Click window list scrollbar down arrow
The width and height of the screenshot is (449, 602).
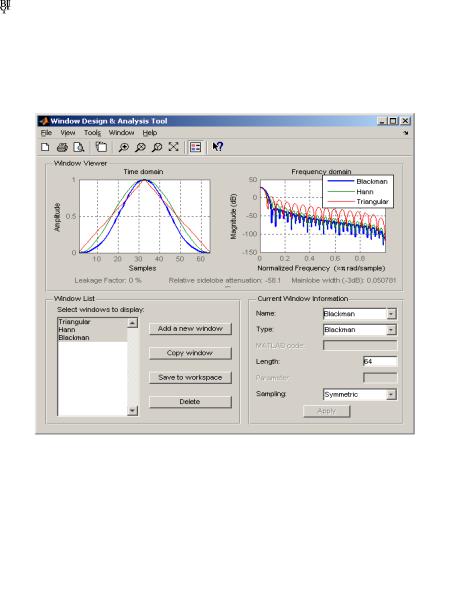point(133,411)
